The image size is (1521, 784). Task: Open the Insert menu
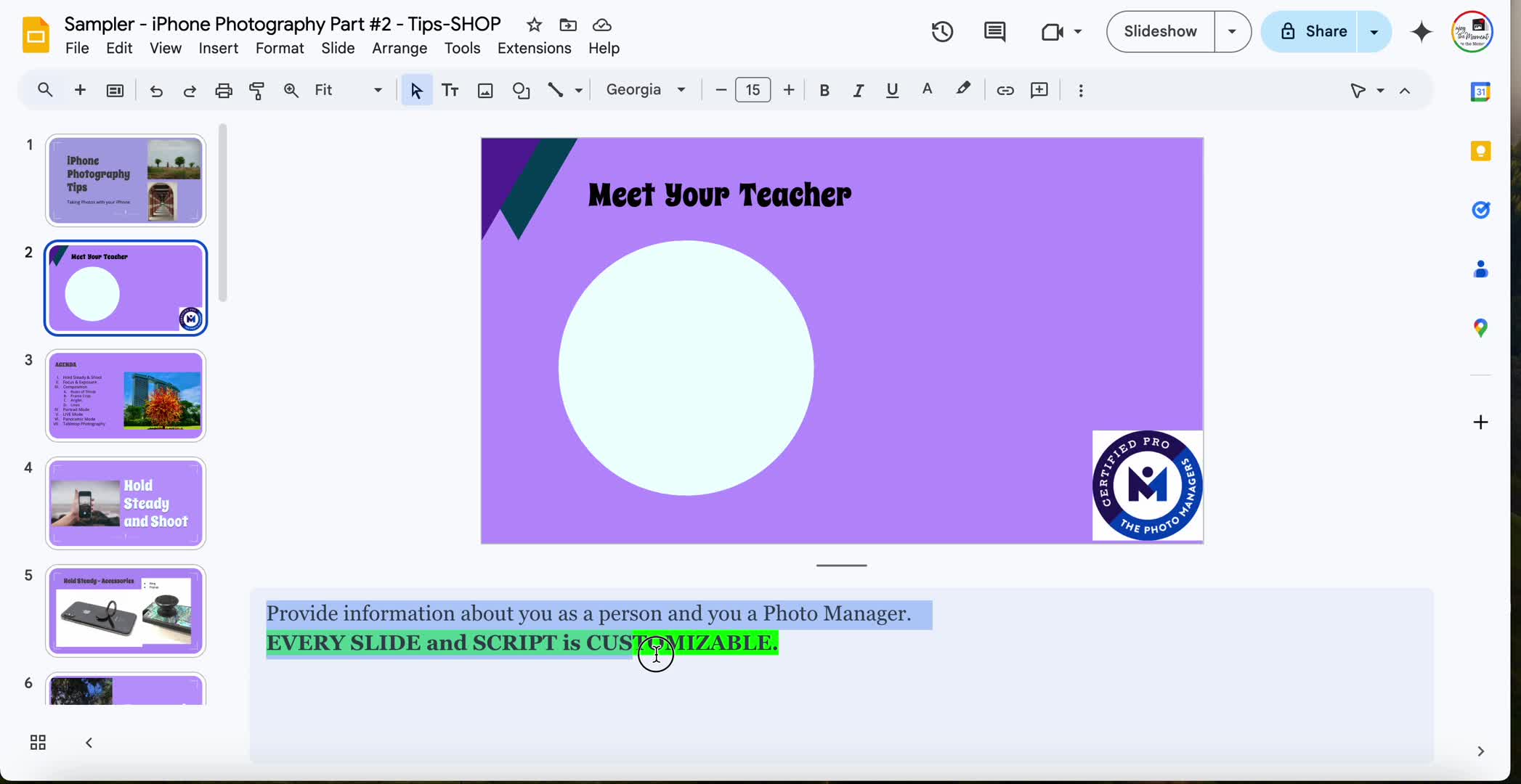coord(219,48)
